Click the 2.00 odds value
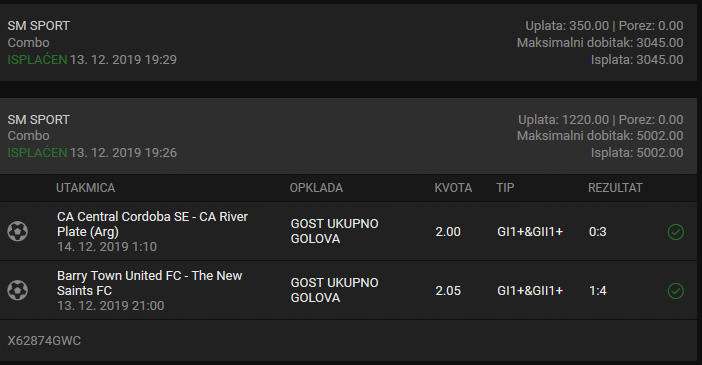The image size is (702, 365). 448,232
